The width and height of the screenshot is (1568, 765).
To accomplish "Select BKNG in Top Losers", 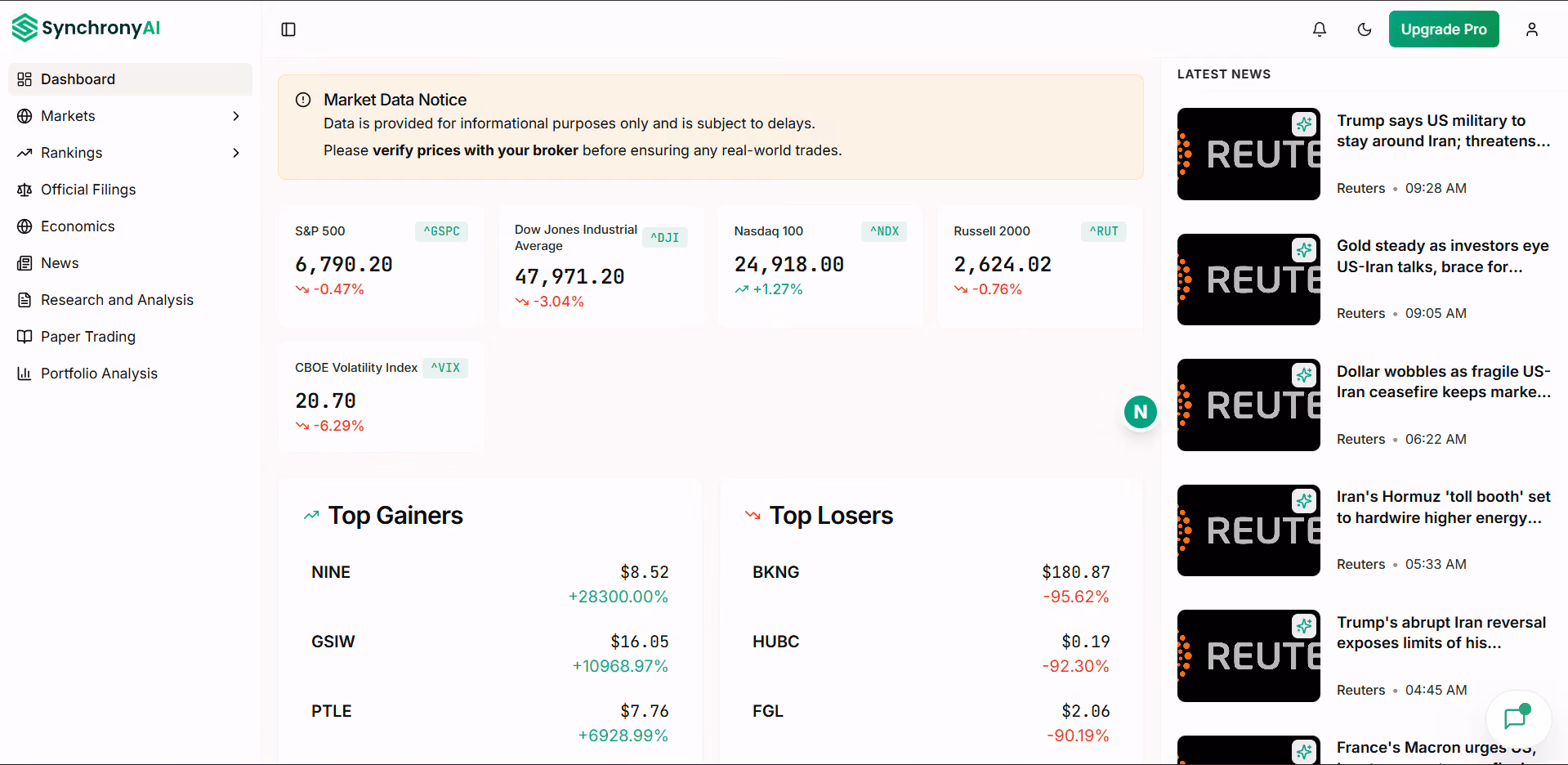I will pos(931,584).
